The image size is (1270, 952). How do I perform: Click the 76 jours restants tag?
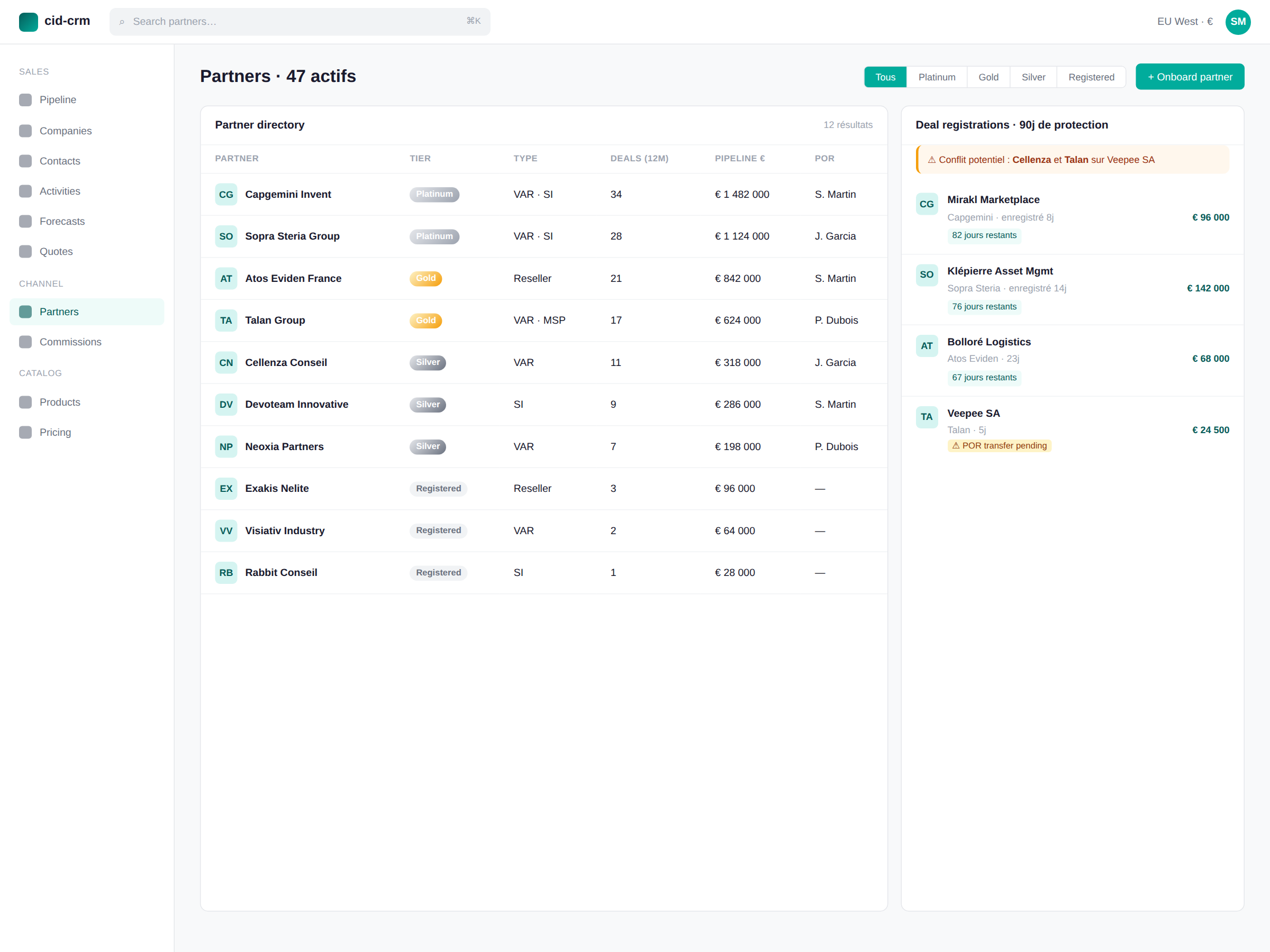click(x=984, y=306)
